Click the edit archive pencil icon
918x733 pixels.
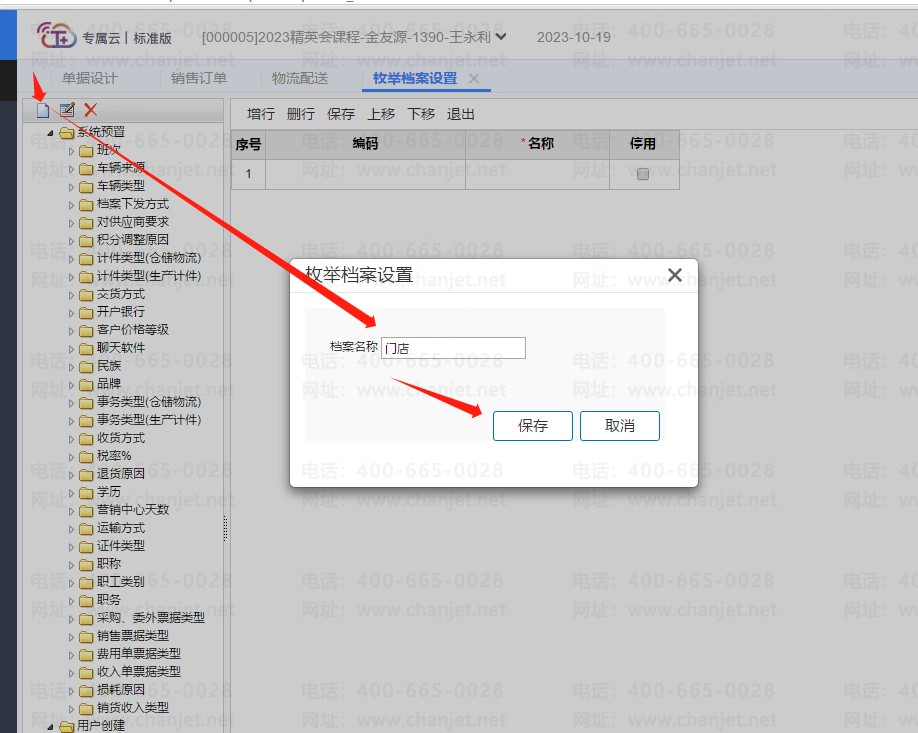coord(67,109)
